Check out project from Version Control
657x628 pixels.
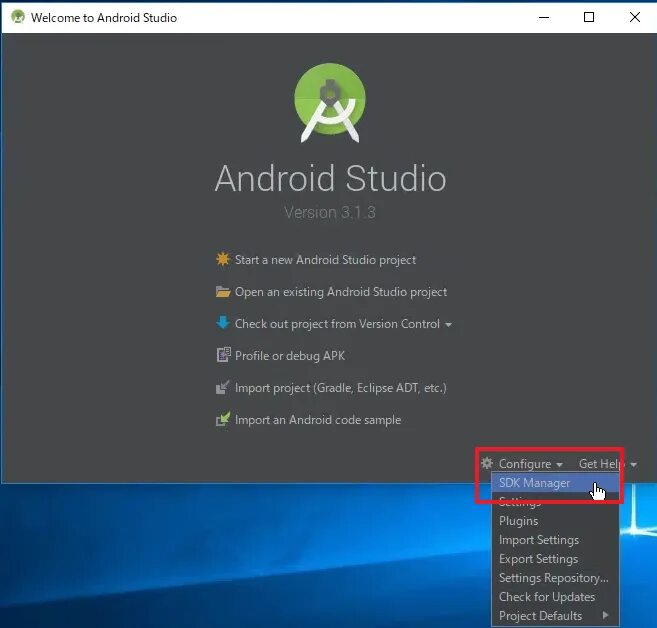pos(337,324)
